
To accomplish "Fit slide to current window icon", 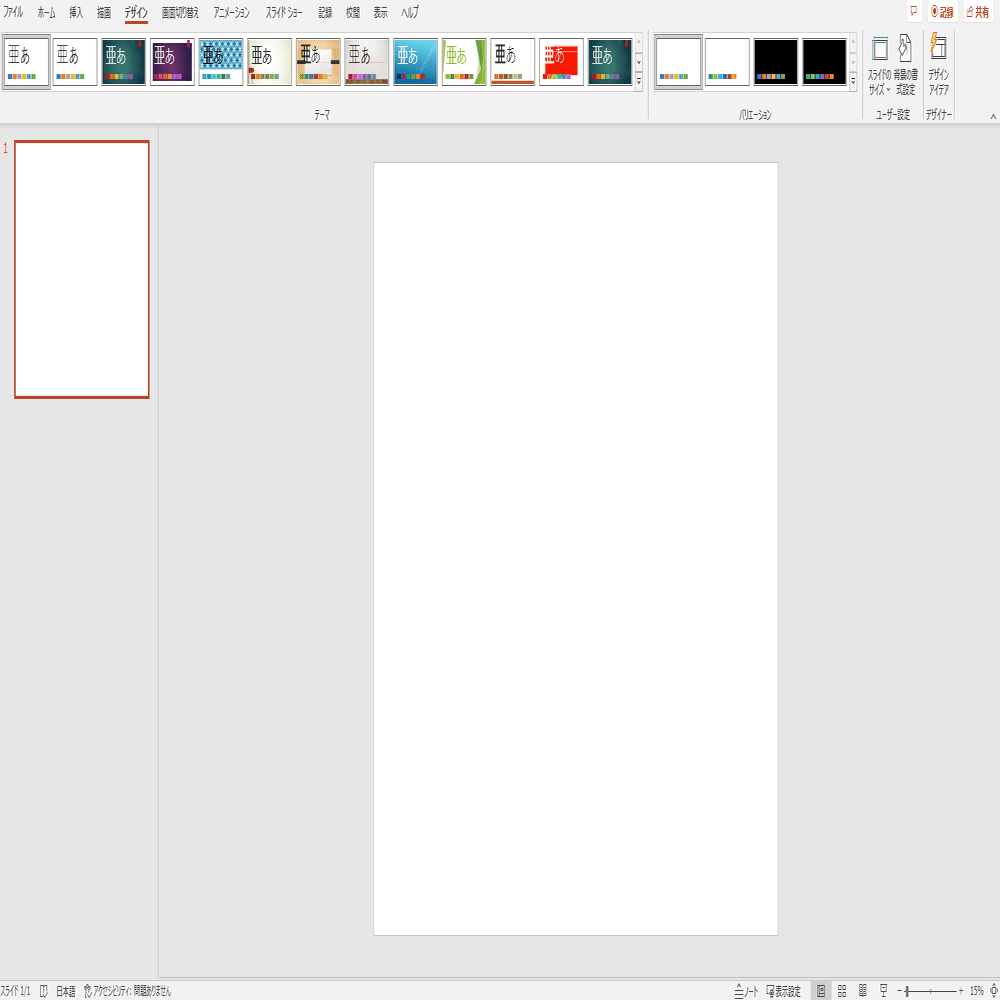I will 994,990.
